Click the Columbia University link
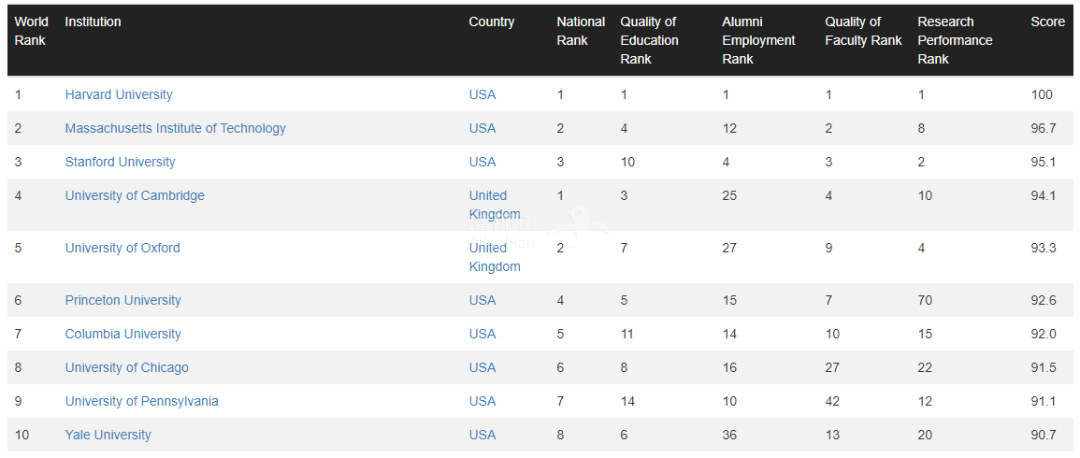Image resolution: width=1080 pixels, height=458 pixels. point(123,334)
